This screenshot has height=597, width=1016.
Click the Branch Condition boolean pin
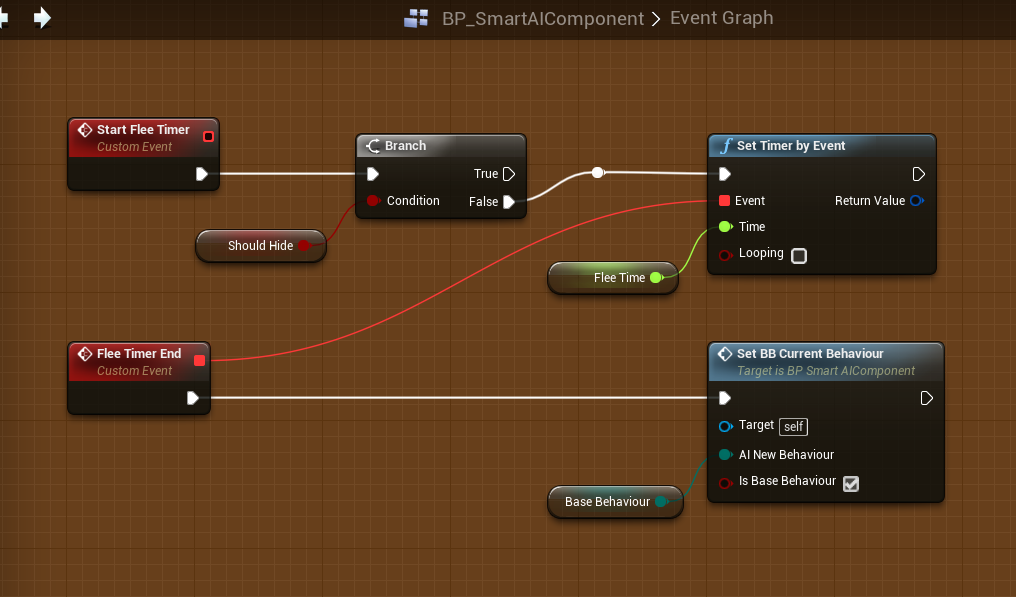[x=373, y=201]
